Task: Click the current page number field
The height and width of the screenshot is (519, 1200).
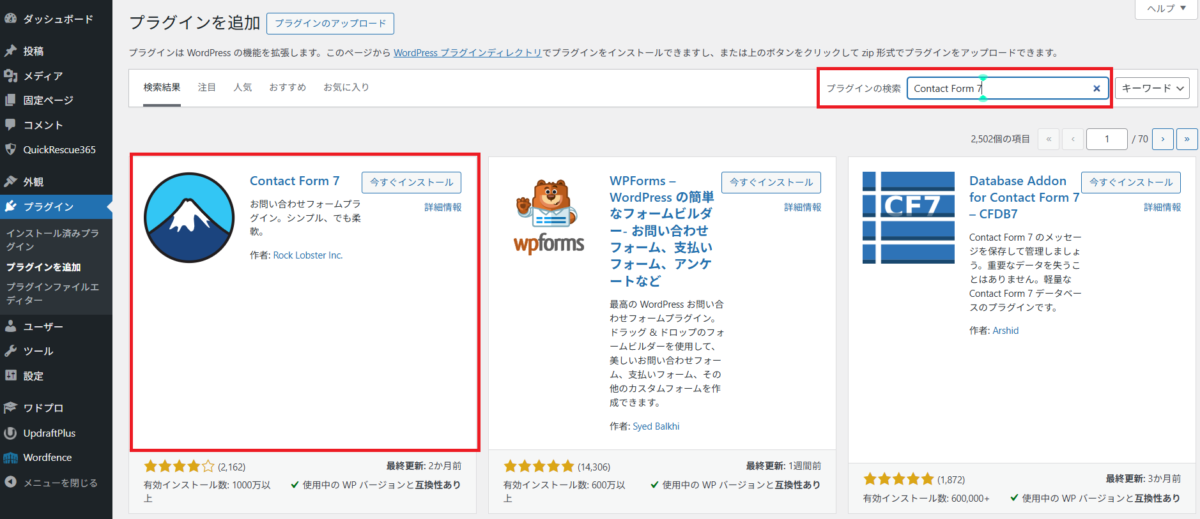Action: (x=1106, y=139)
